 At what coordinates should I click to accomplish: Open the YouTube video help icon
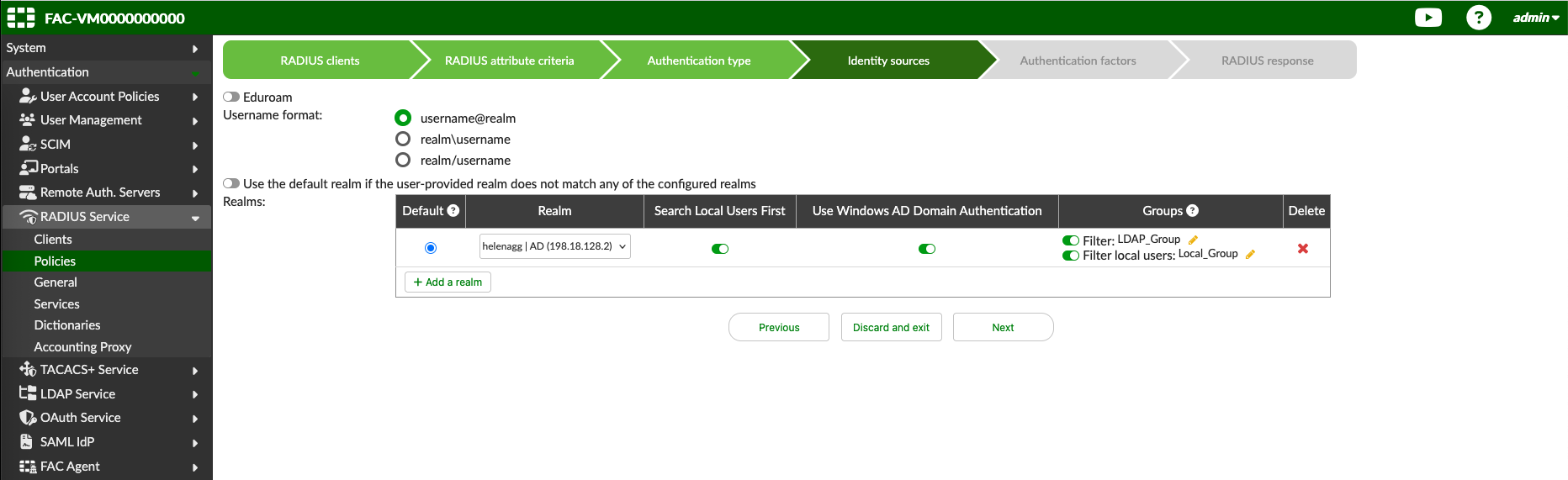tap(1428, 18)
